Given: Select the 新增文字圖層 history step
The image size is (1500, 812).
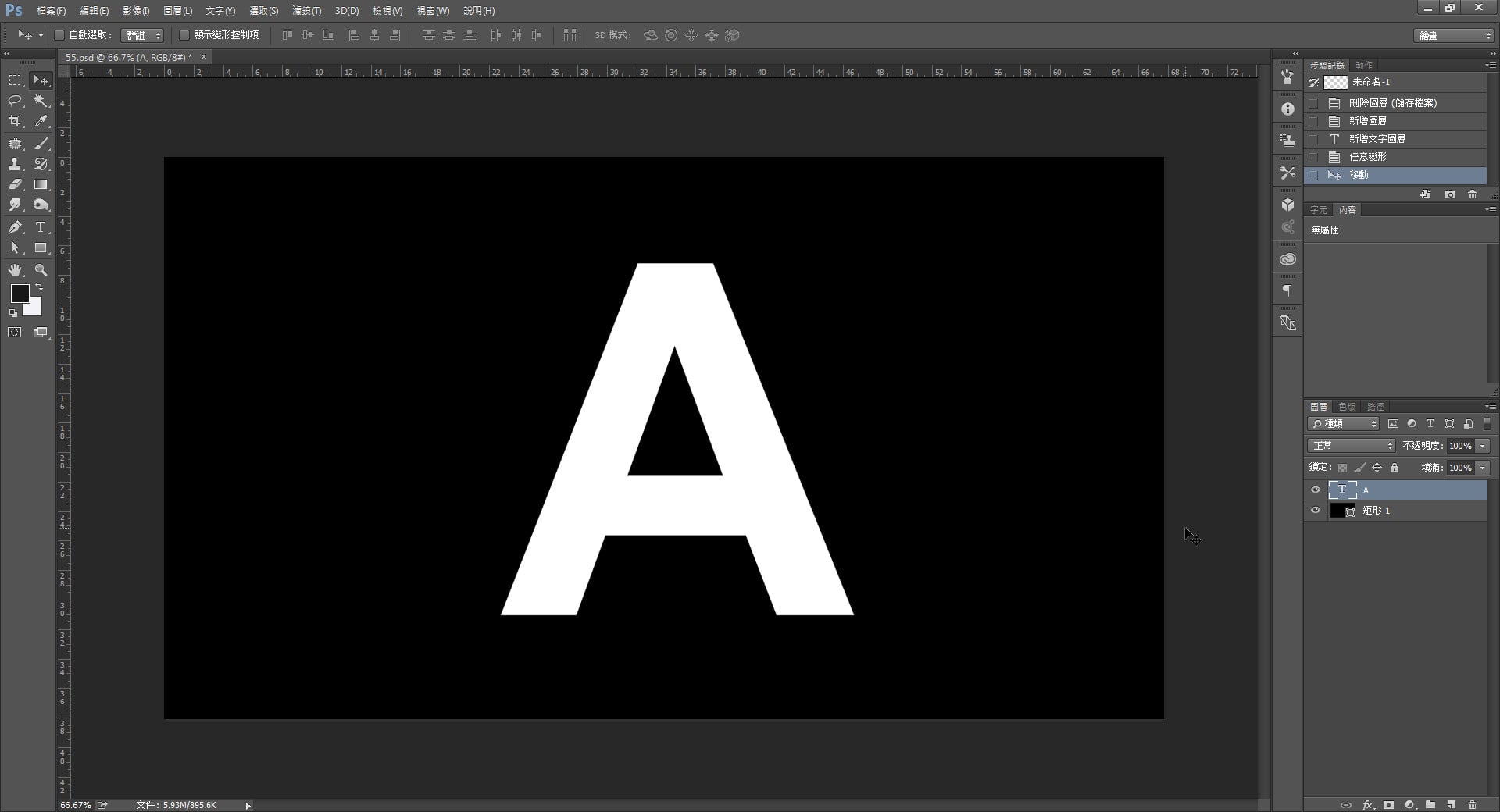Looking at the screenshot, I should click(x=1377, y=139).
